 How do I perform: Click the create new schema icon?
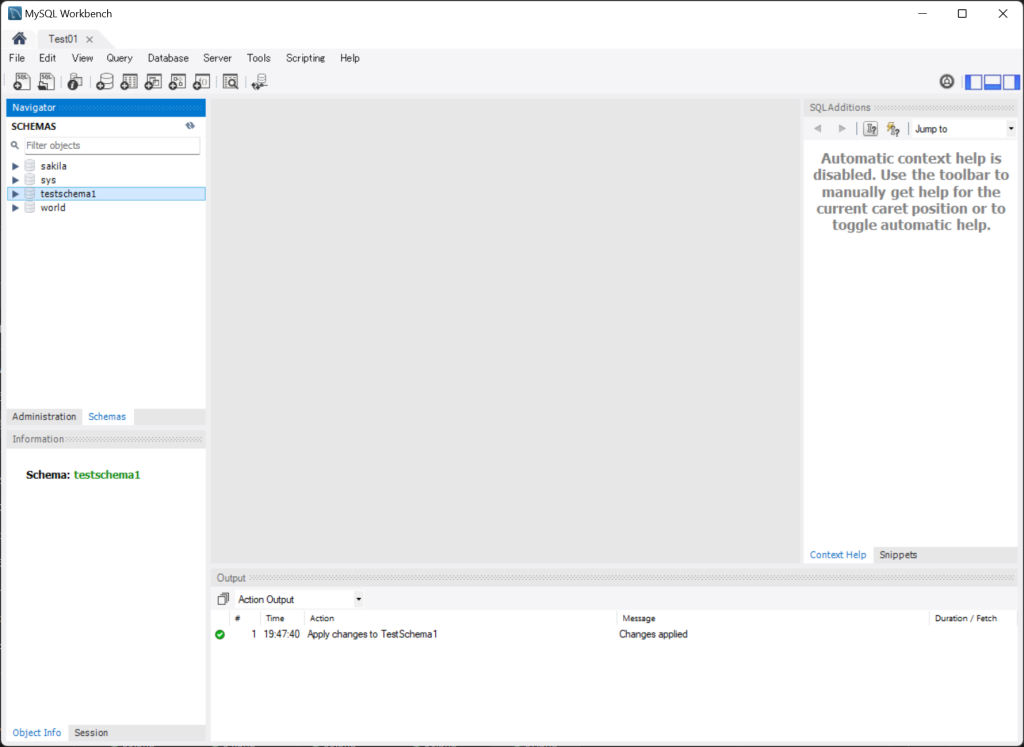point(104,82)
